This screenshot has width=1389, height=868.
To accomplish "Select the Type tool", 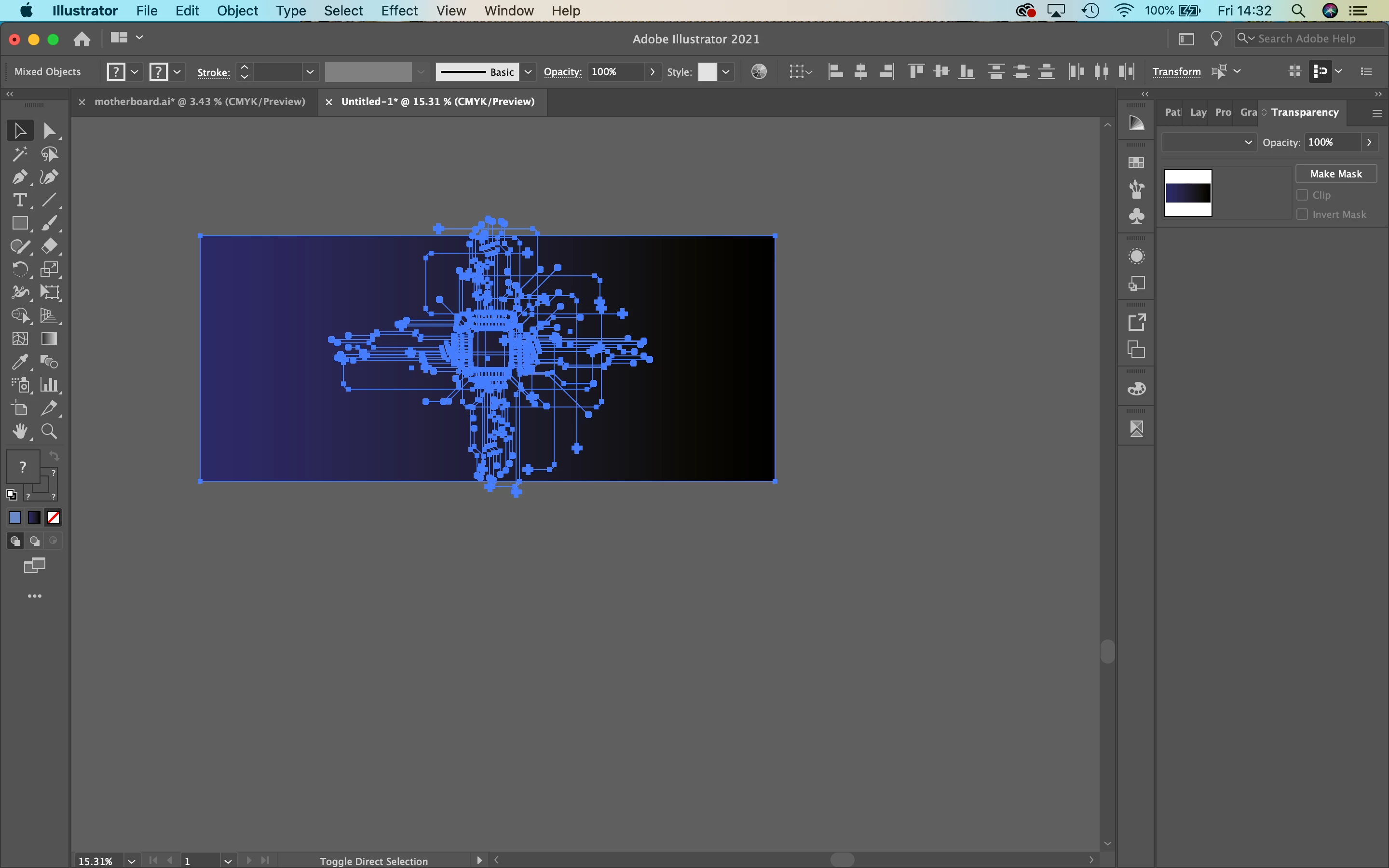I will 19,200.
